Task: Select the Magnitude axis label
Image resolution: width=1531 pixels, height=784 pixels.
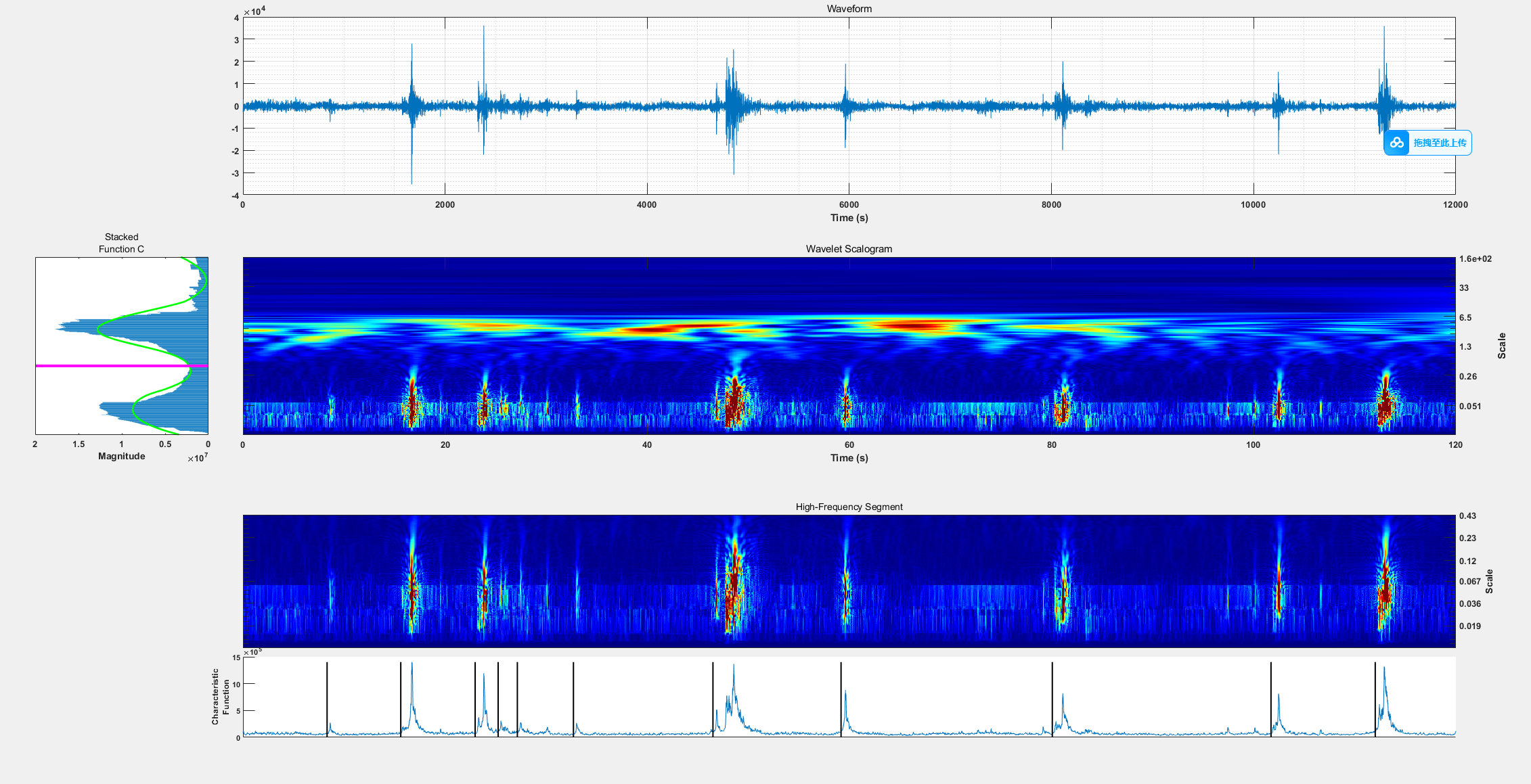Action: coord(121,457)
